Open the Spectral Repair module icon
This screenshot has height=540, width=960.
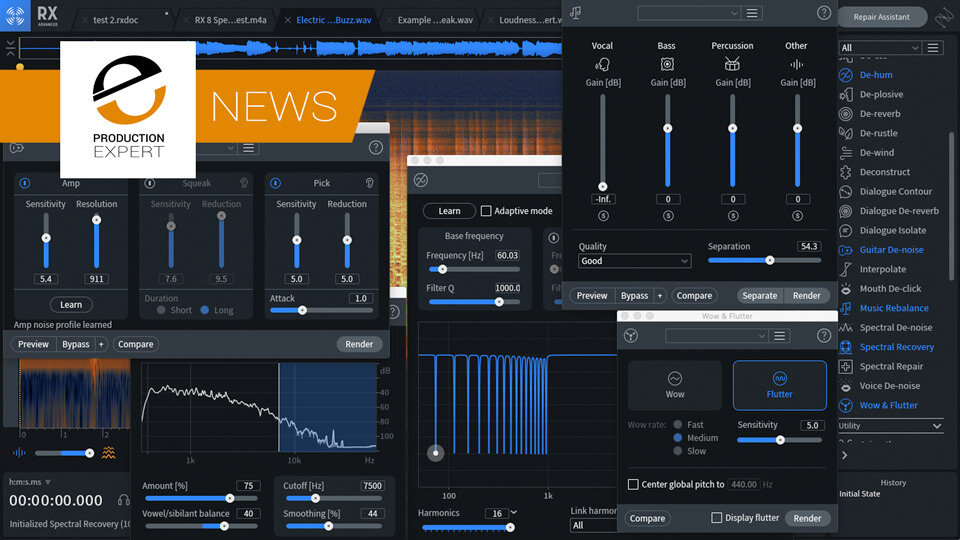pos(846,367)
